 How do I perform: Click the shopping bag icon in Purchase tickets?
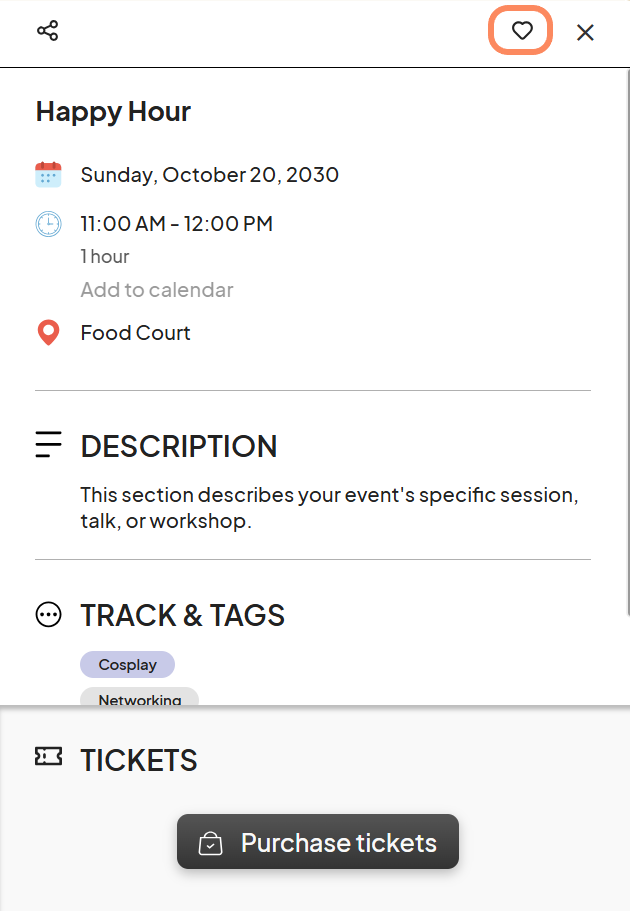click(x=210, y=843)
